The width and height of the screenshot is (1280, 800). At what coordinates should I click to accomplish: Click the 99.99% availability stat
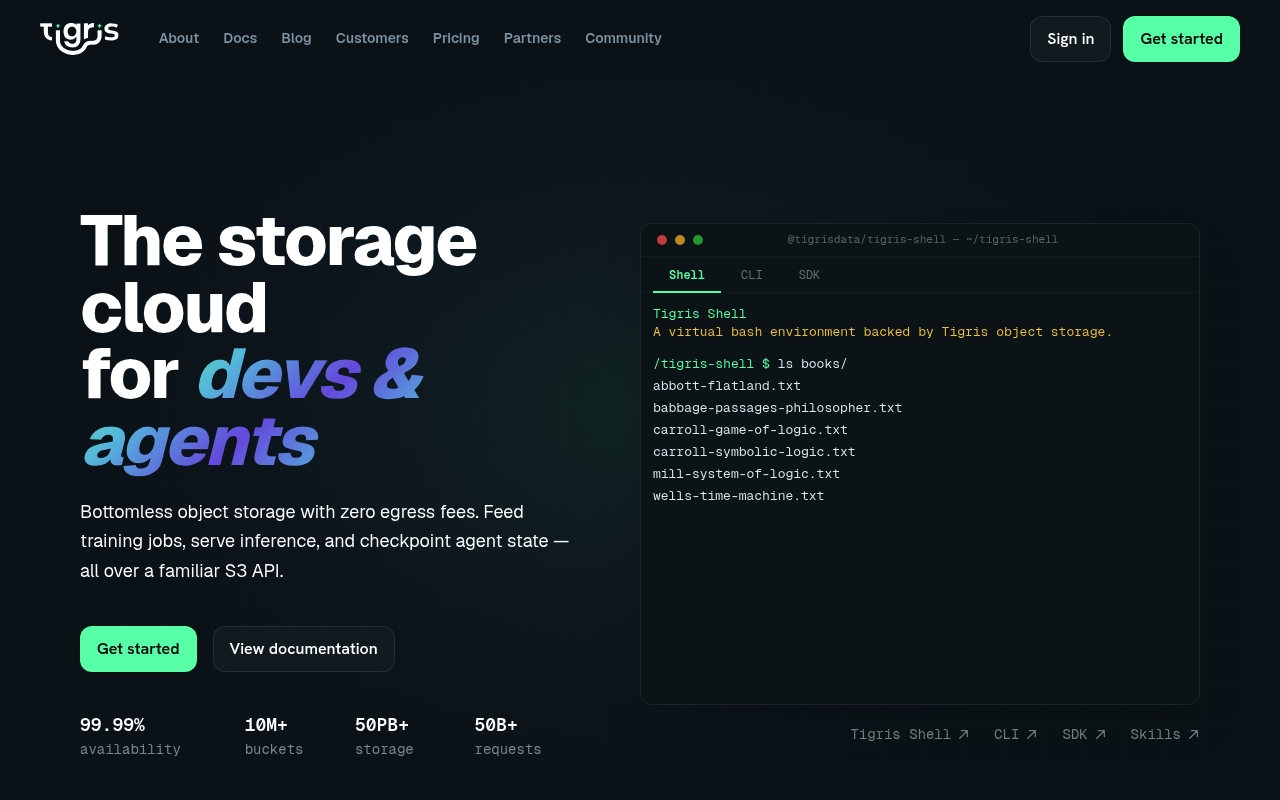coord(130,736)
